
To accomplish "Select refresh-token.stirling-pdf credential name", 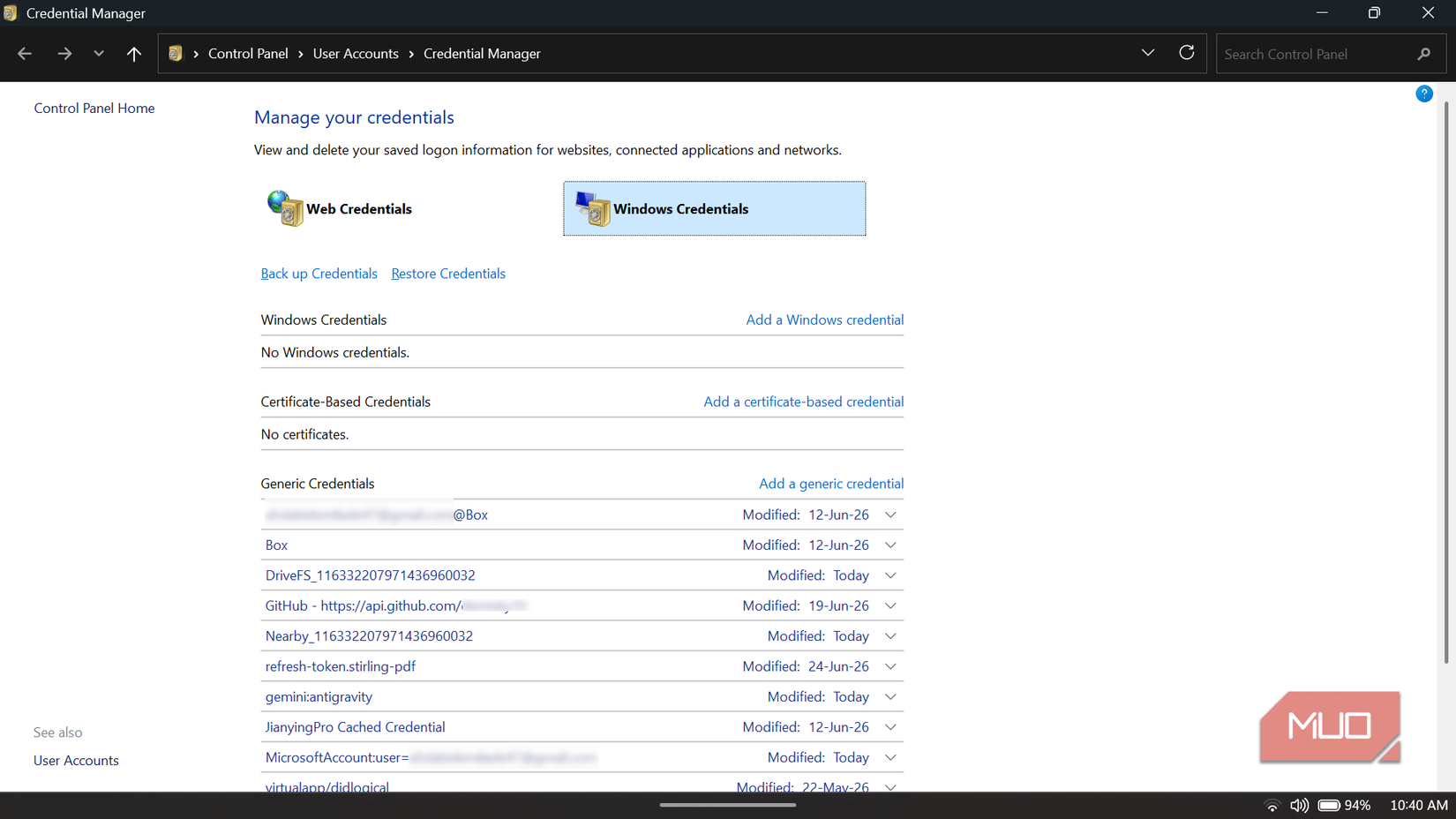I will (340, 666).
